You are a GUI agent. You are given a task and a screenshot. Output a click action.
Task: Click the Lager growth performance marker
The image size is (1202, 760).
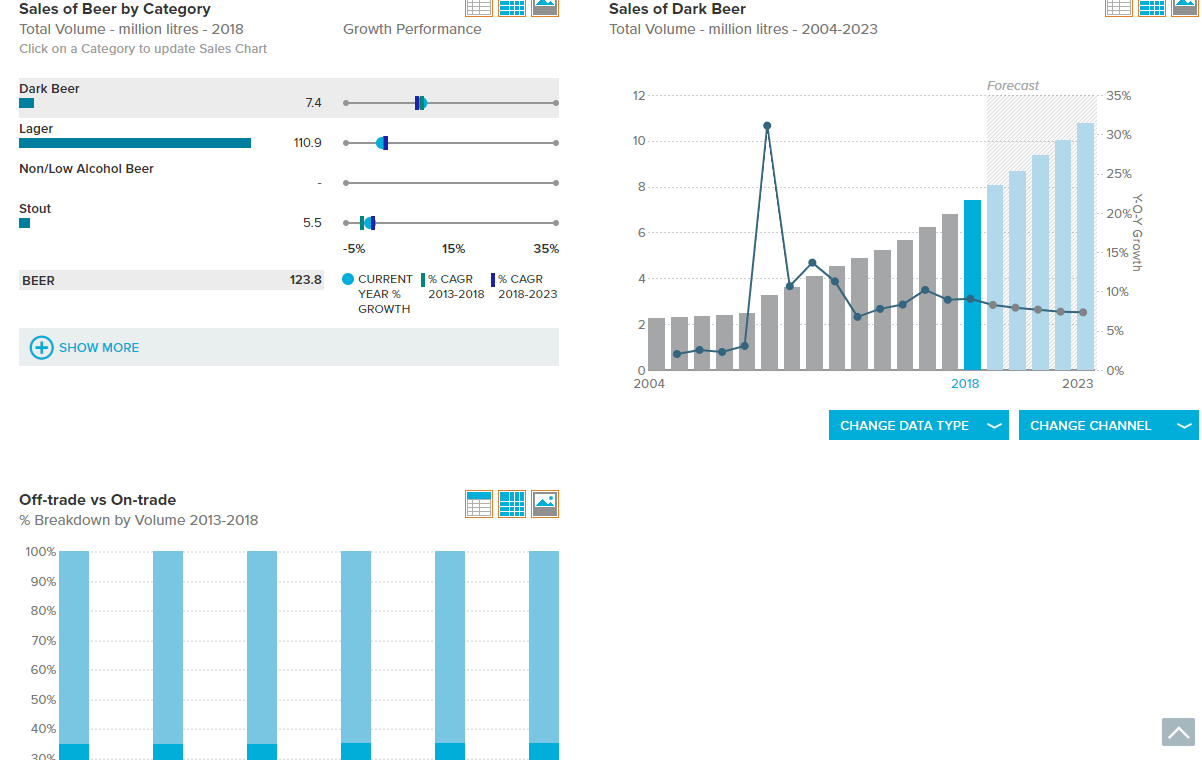point(380,143)
